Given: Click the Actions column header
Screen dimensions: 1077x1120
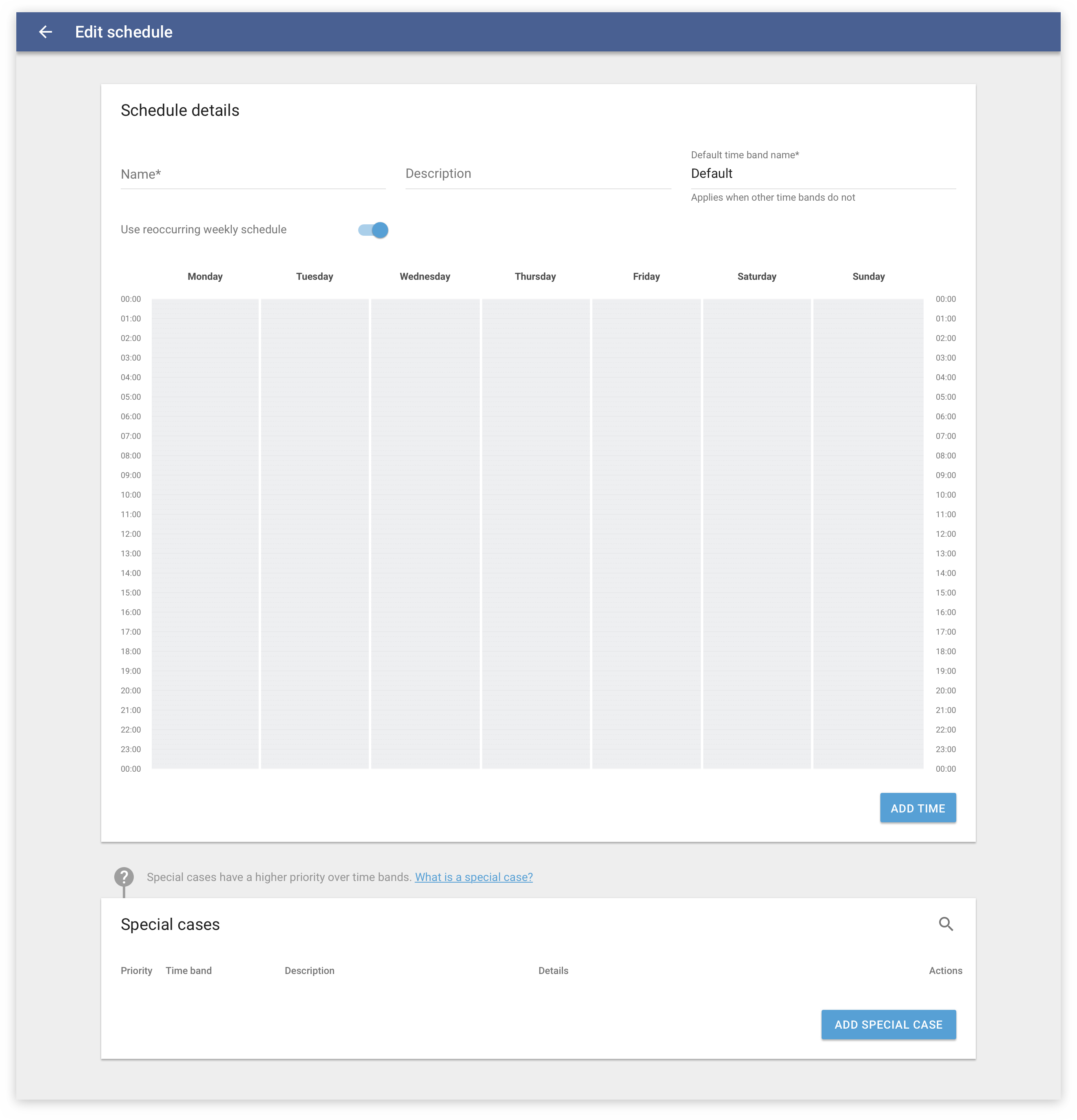Looking at the screenshot, I should (x=946, y=971).
